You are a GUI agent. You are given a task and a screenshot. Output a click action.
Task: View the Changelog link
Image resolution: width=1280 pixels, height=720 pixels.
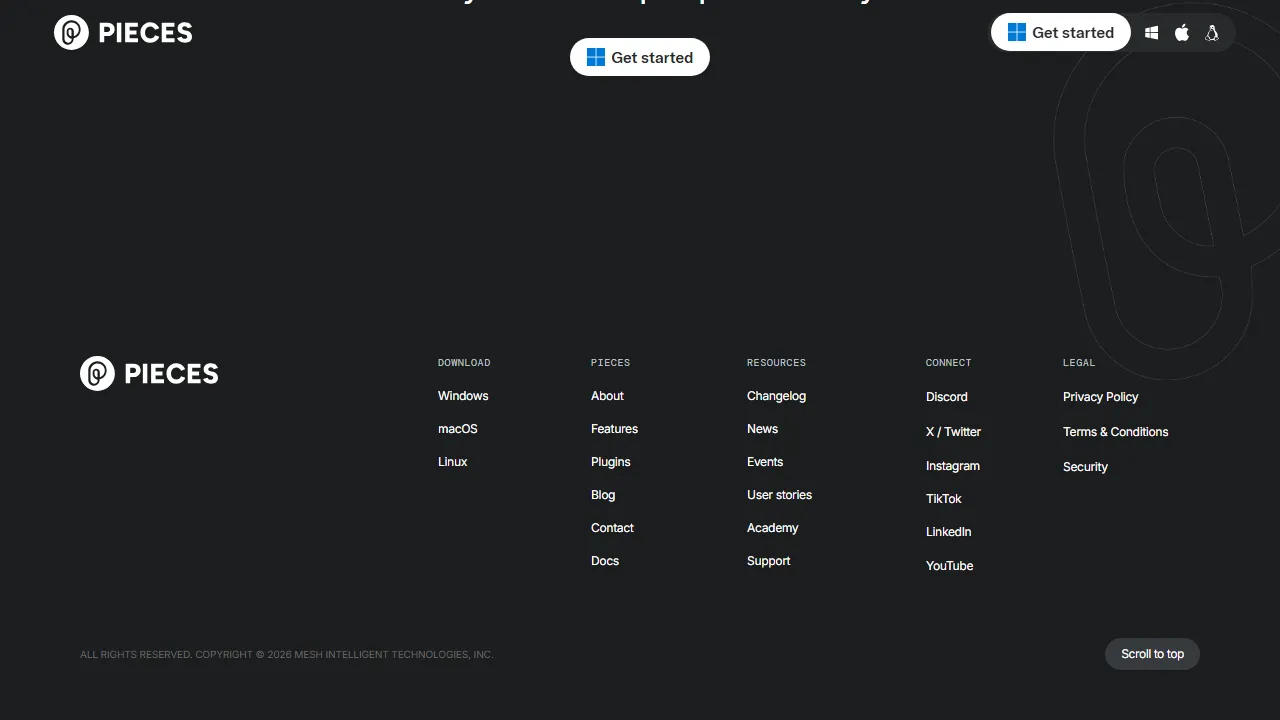coord(776,396)
